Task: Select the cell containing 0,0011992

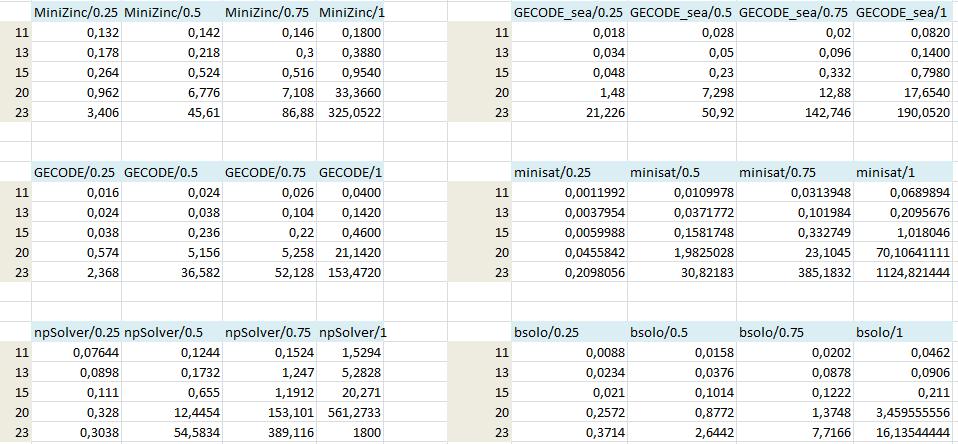Action: (569, 192)
